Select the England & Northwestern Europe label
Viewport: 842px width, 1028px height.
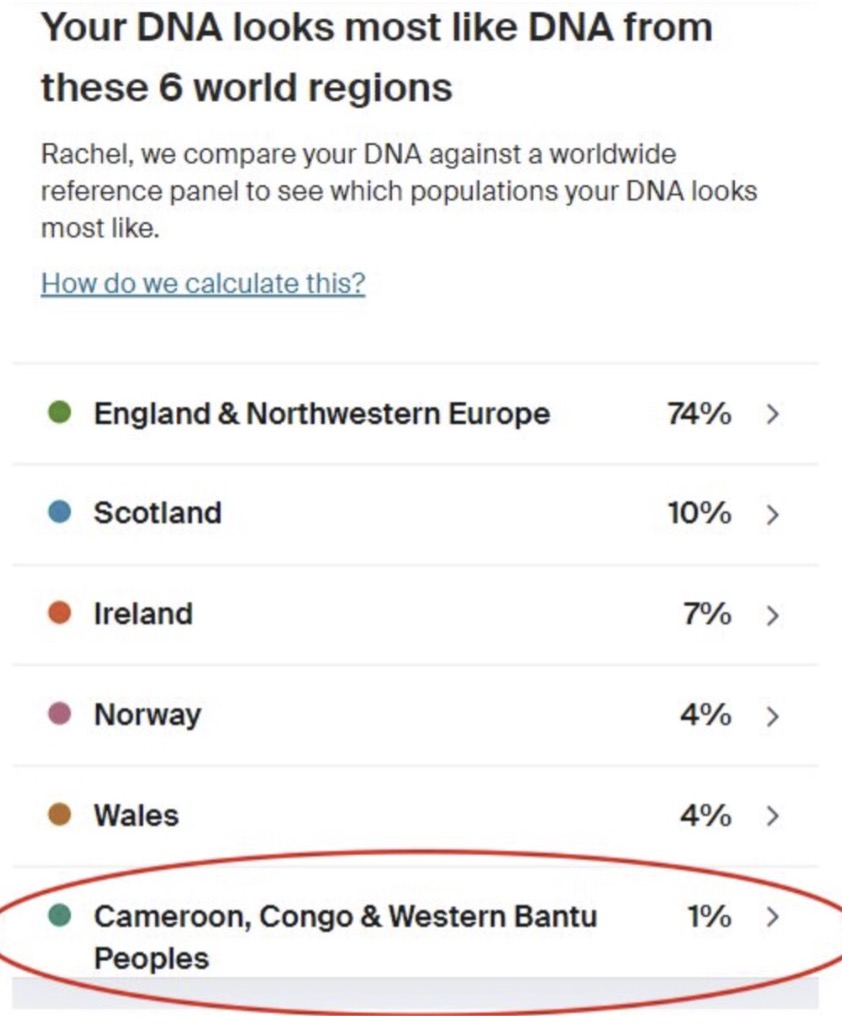tap(321, 413)
